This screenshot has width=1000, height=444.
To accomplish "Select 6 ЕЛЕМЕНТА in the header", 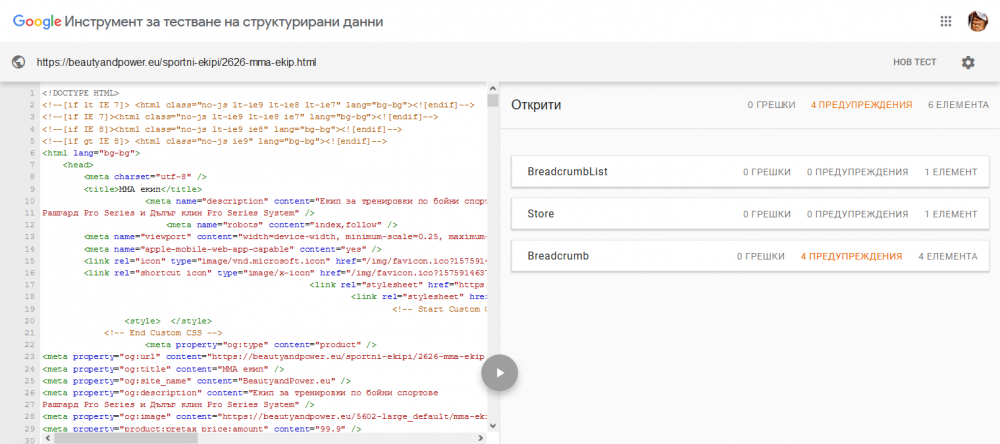I will [x=959, y=105].
